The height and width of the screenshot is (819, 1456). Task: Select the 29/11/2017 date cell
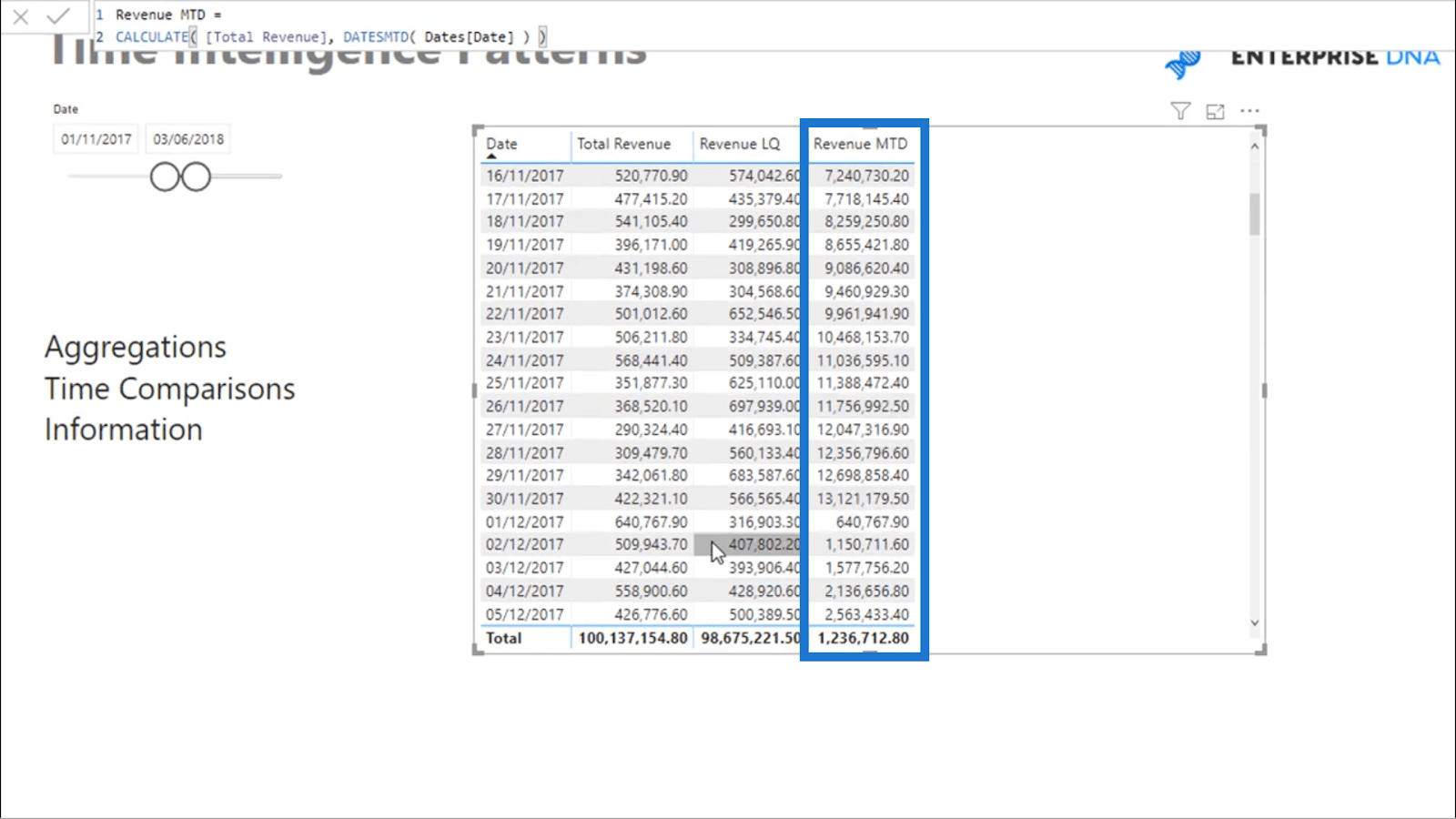[x=524, y=475]
